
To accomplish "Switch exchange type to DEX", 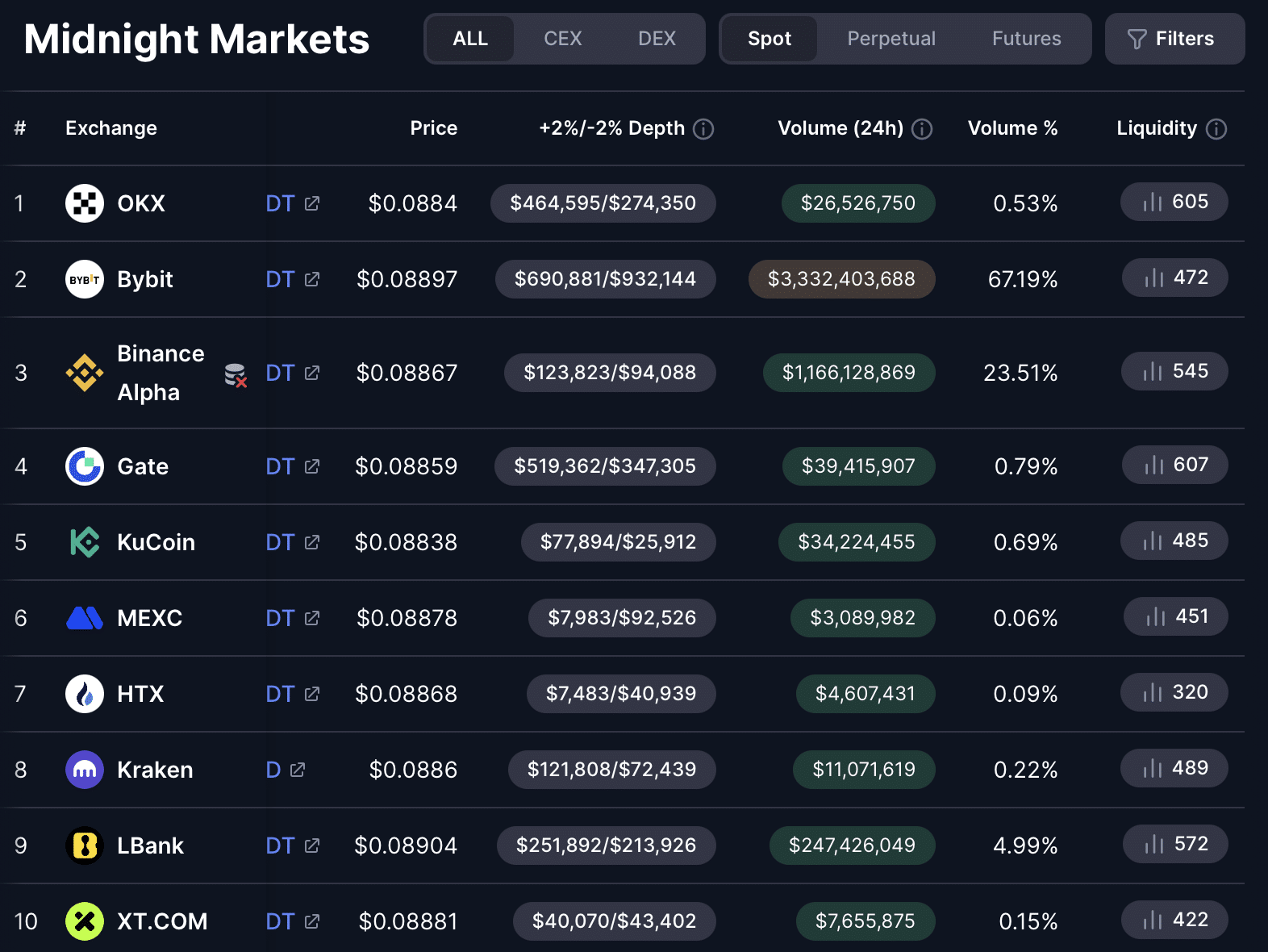I will pyautogui.click(x=657, y=39).
